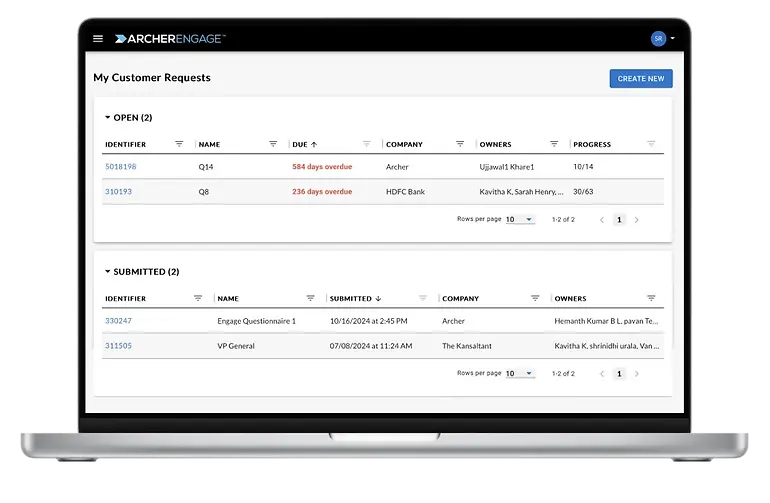Viewport: 770px width, 503px height.
Task: Collapse the SUBMITTED (2) section
Action: point(108,271)
